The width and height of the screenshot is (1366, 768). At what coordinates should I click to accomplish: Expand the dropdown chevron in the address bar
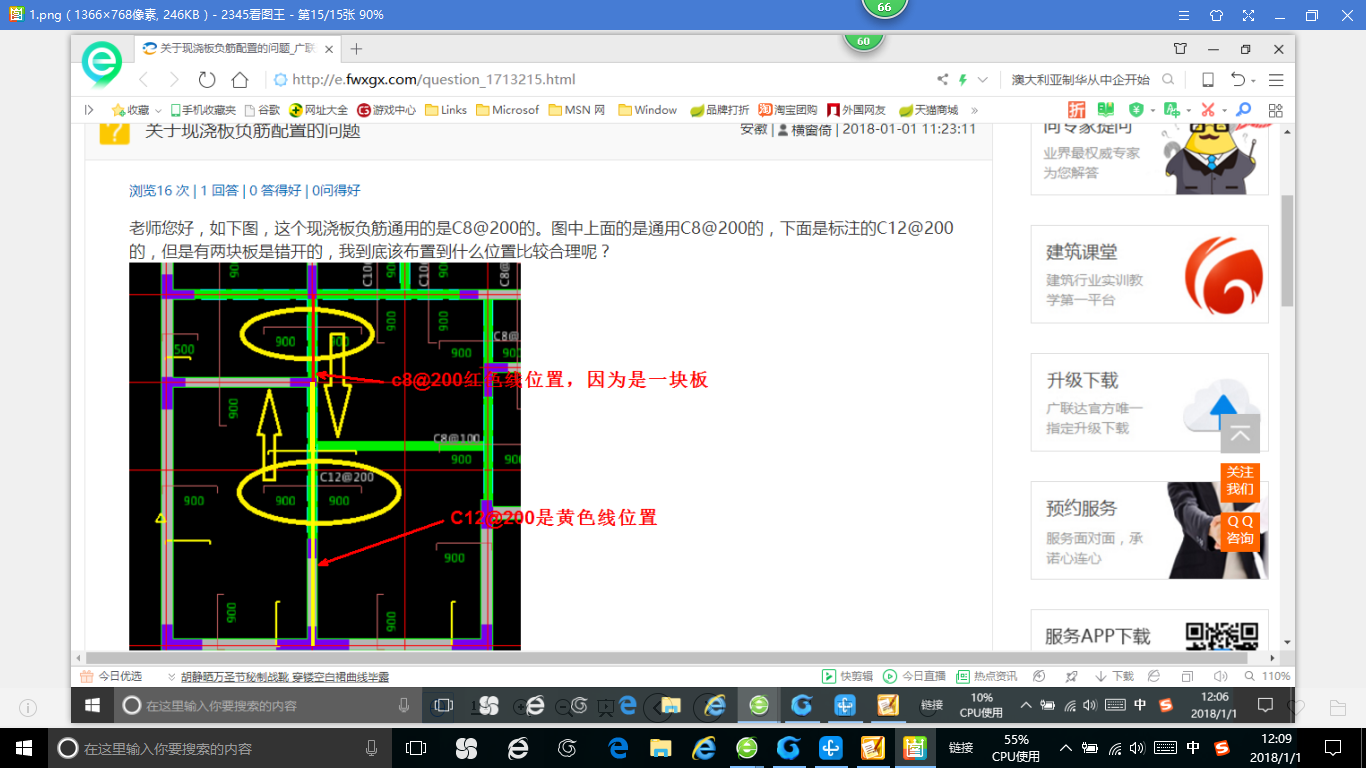983,80
